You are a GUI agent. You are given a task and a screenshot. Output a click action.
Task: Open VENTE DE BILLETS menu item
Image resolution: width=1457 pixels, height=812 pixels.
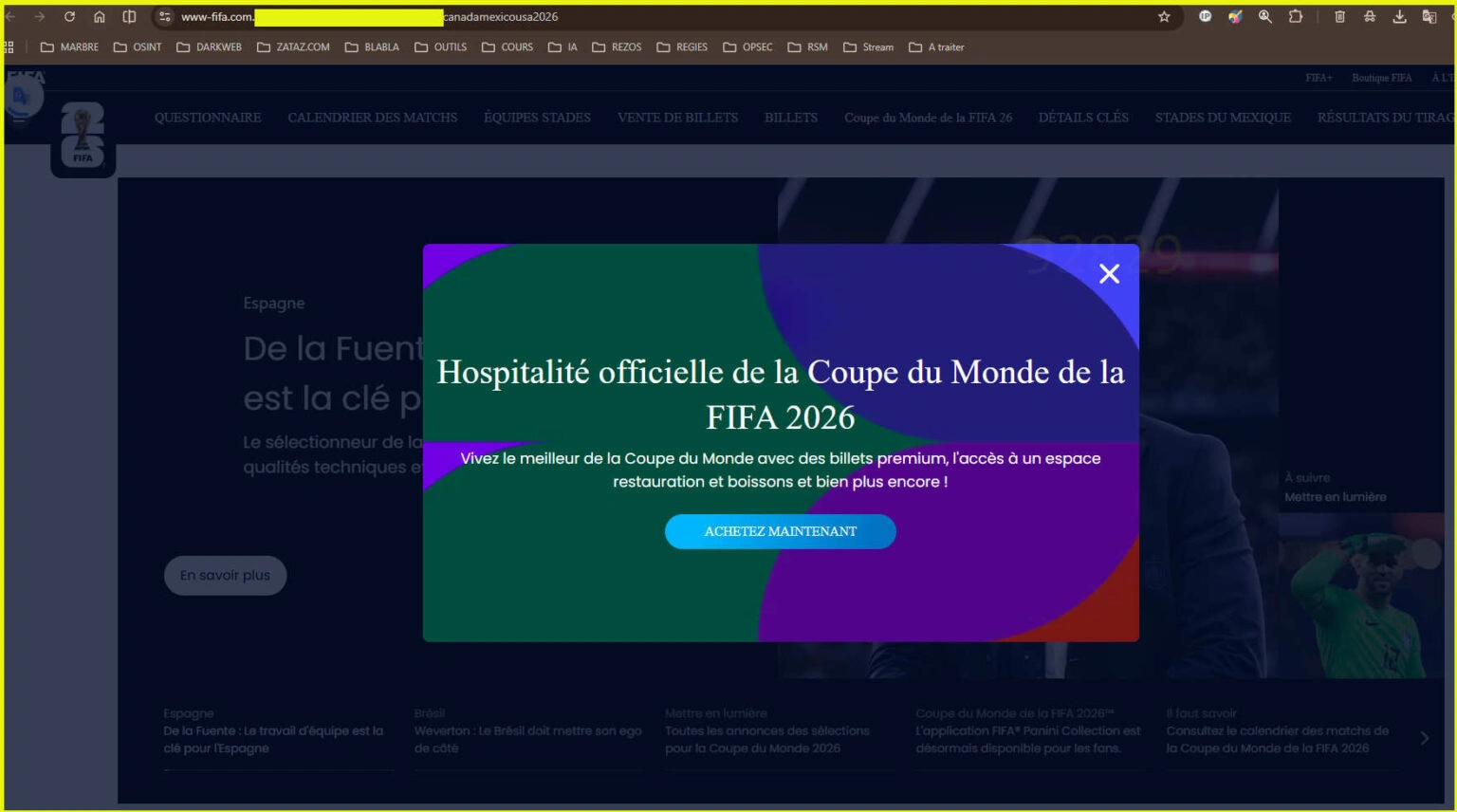click(677, 118)
